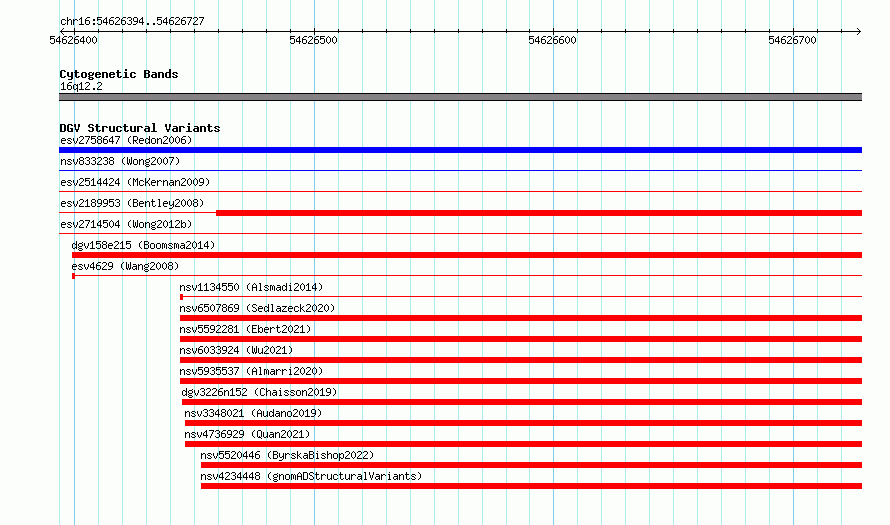Screen dimensions: 890x525
Task: Click nsv6033924 (Wu2021) label
Action: coord(236,350)
